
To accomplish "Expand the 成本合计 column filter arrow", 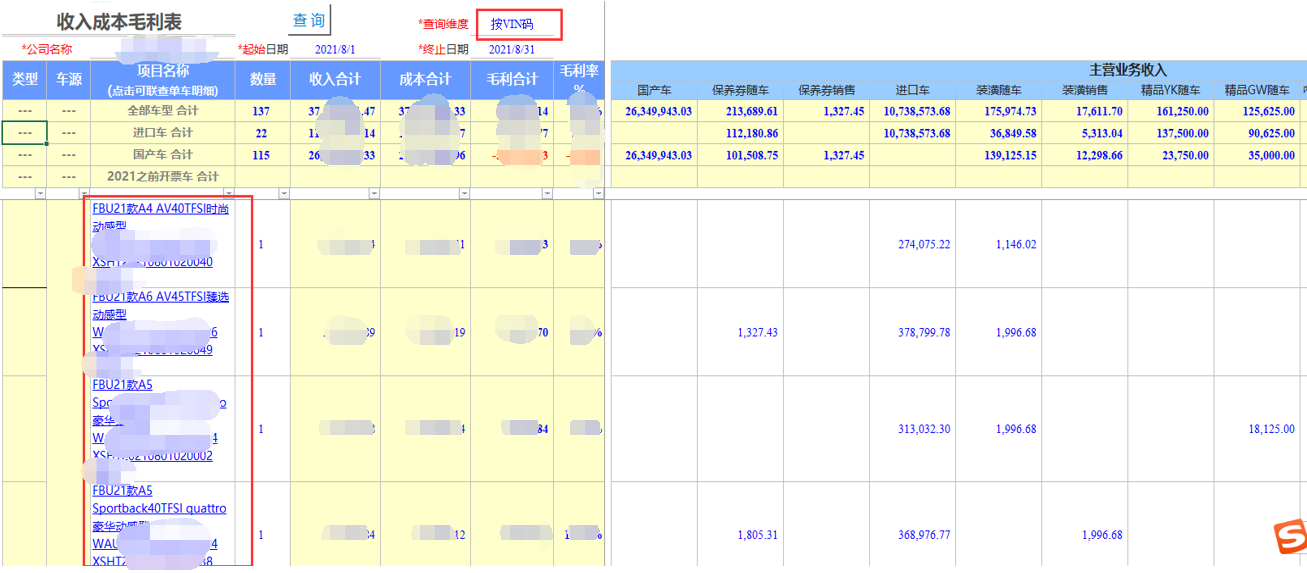I will click(x=463, y=193).
